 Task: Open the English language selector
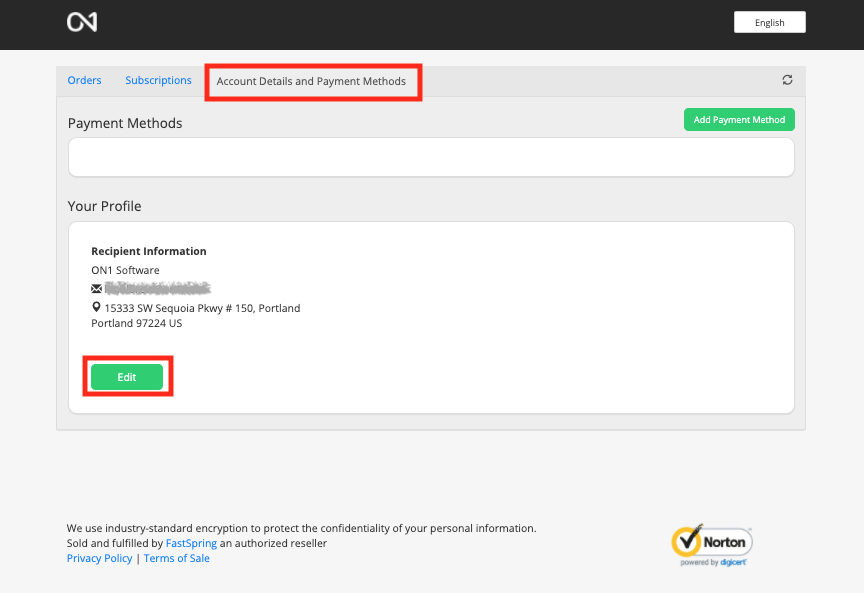tap(769, 22)
